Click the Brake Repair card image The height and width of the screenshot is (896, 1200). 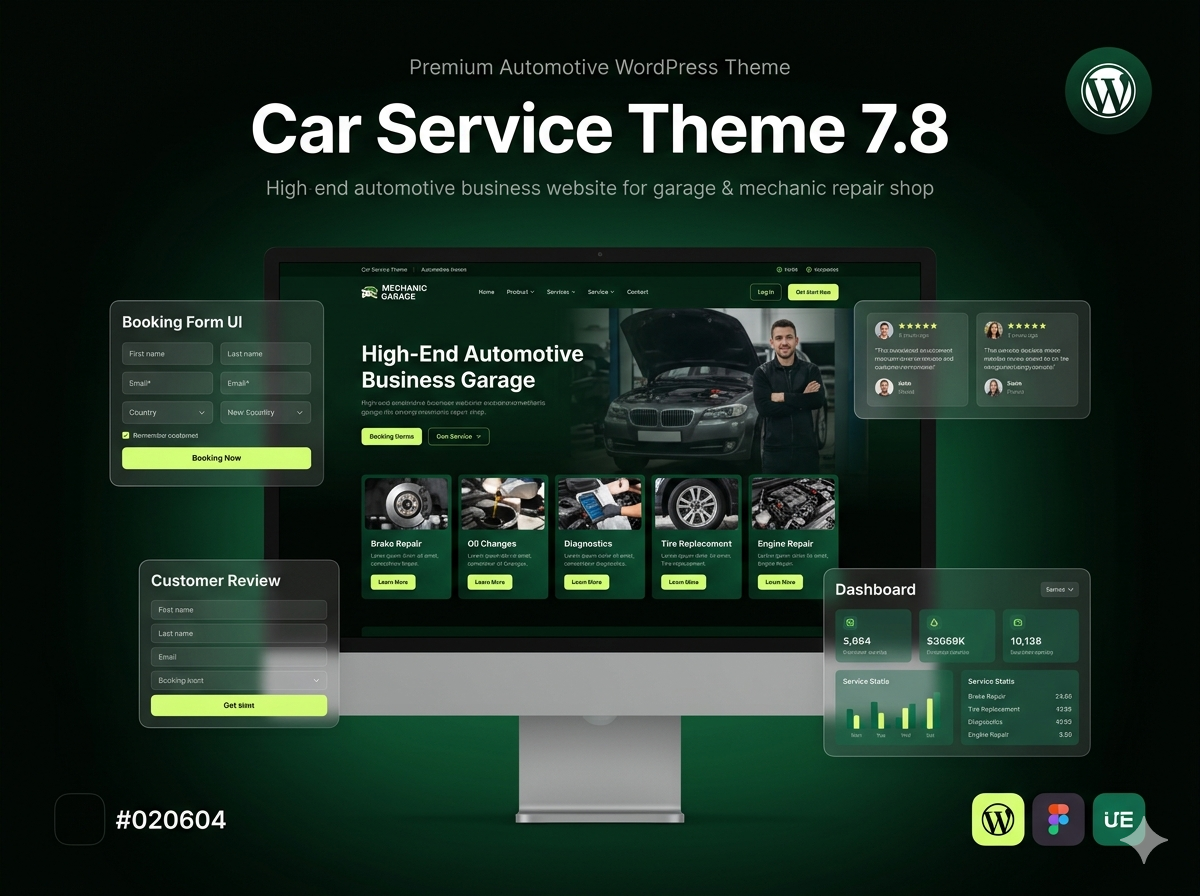(x=405, y=503)
